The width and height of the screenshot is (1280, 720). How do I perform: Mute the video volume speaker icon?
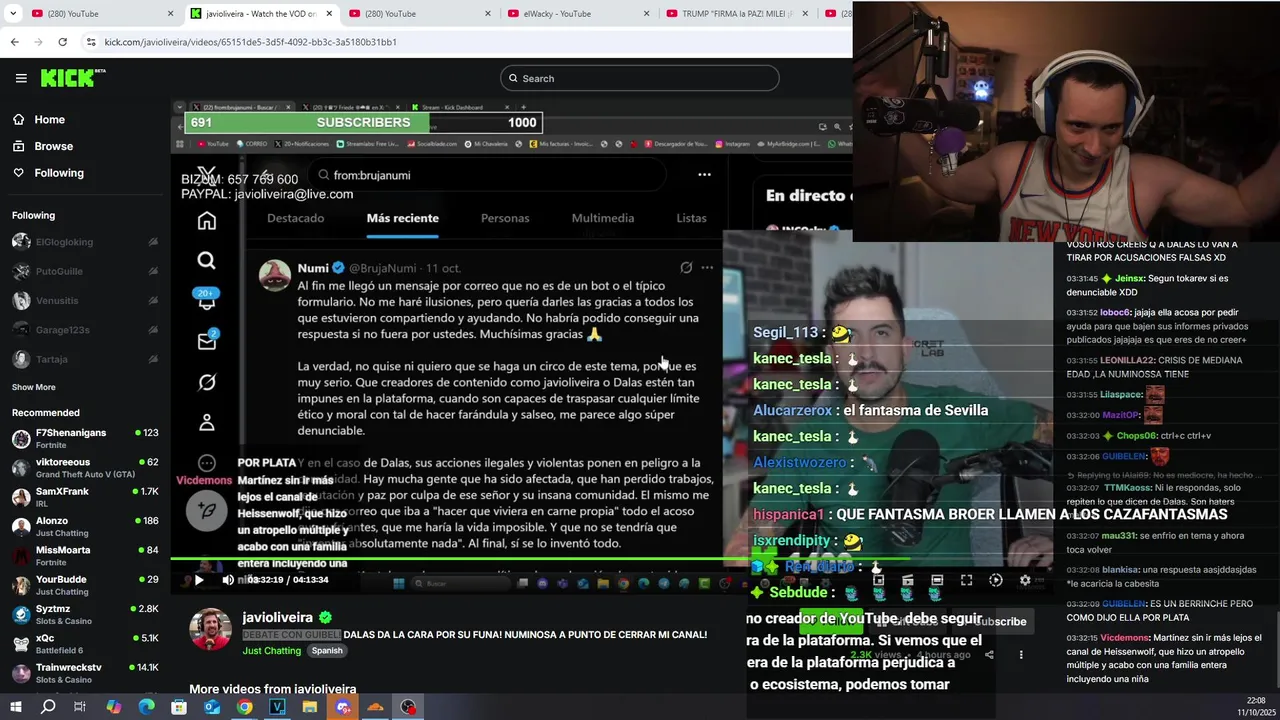228,579
